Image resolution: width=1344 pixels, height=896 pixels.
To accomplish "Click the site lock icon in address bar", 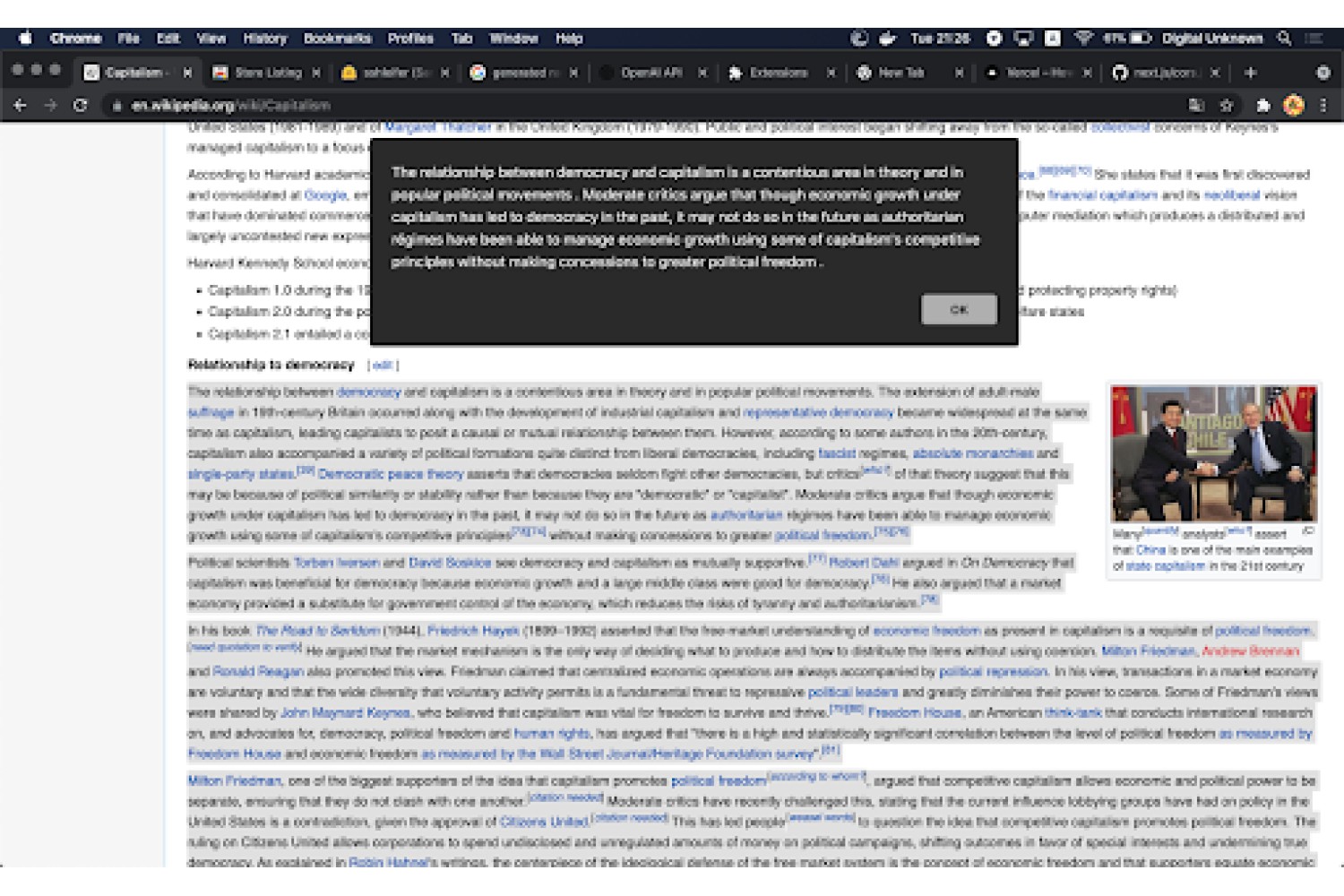I will point(116,106).
